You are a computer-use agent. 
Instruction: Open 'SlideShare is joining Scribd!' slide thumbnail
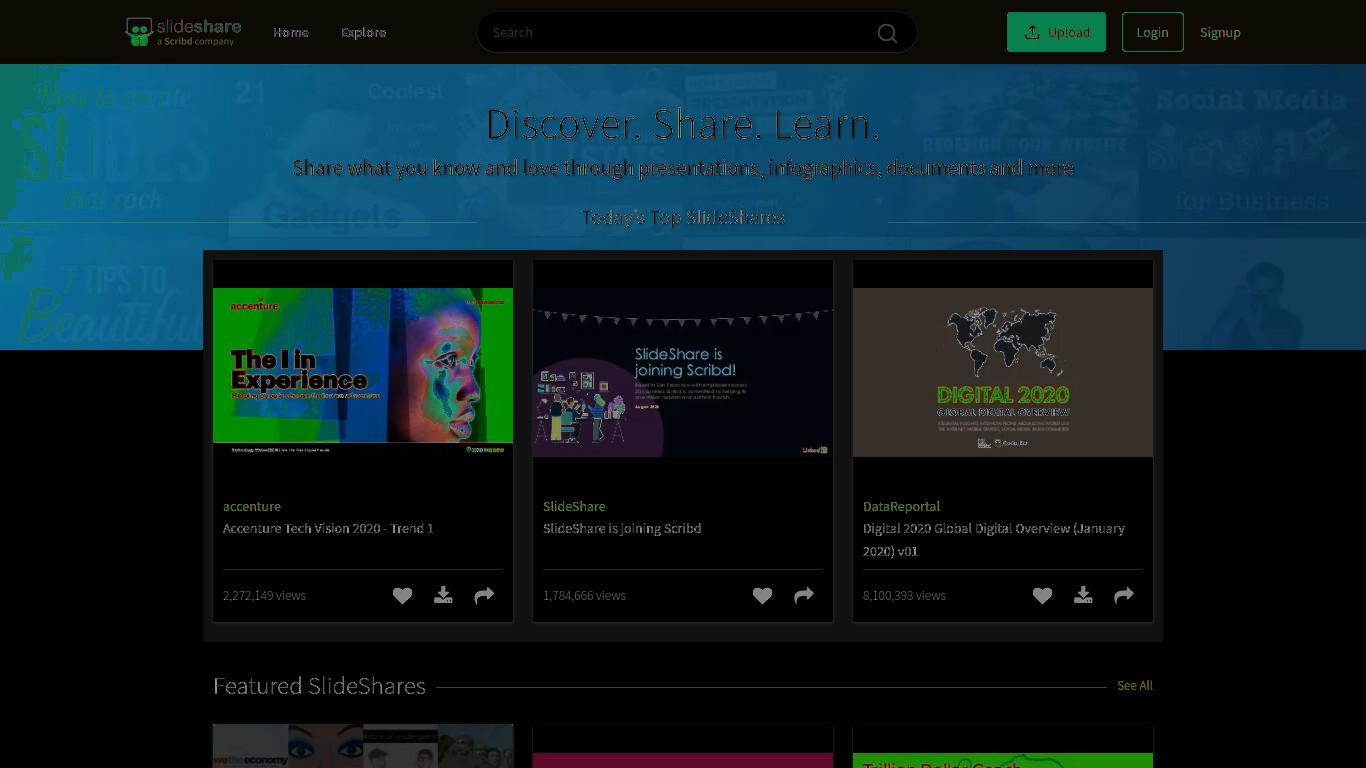point(683,372)
